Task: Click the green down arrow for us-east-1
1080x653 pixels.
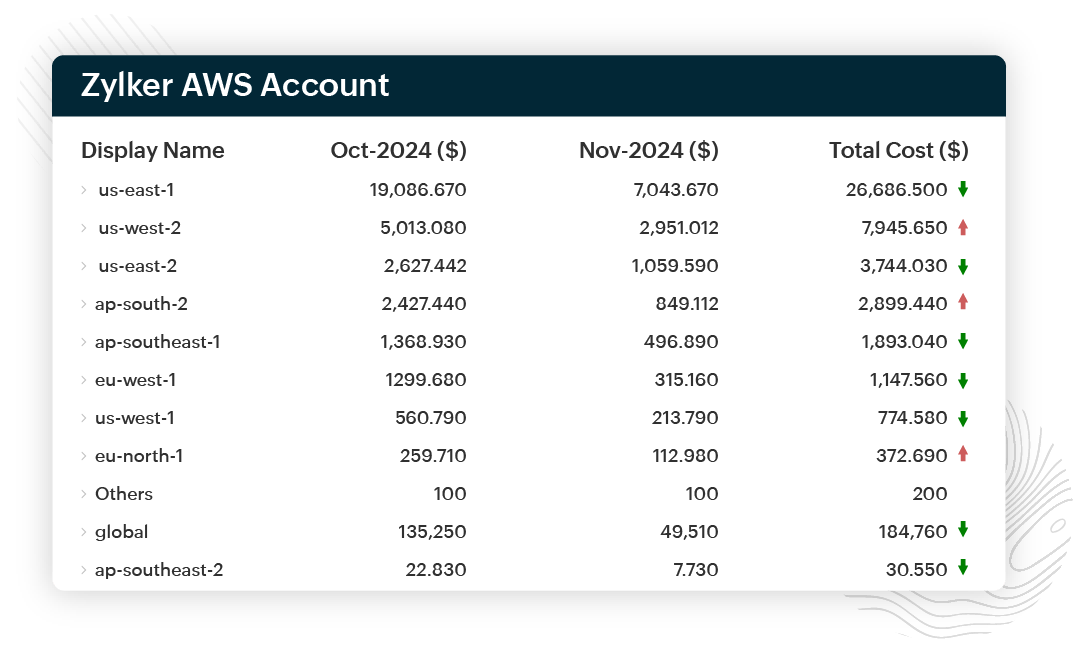Action: pos(963,189)
